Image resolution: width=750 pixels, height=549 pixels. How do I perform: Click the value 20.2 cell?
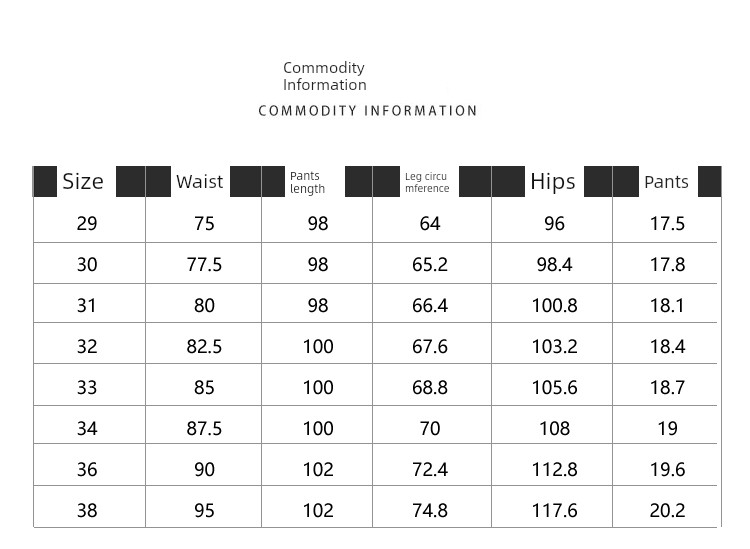pos(667,511)
